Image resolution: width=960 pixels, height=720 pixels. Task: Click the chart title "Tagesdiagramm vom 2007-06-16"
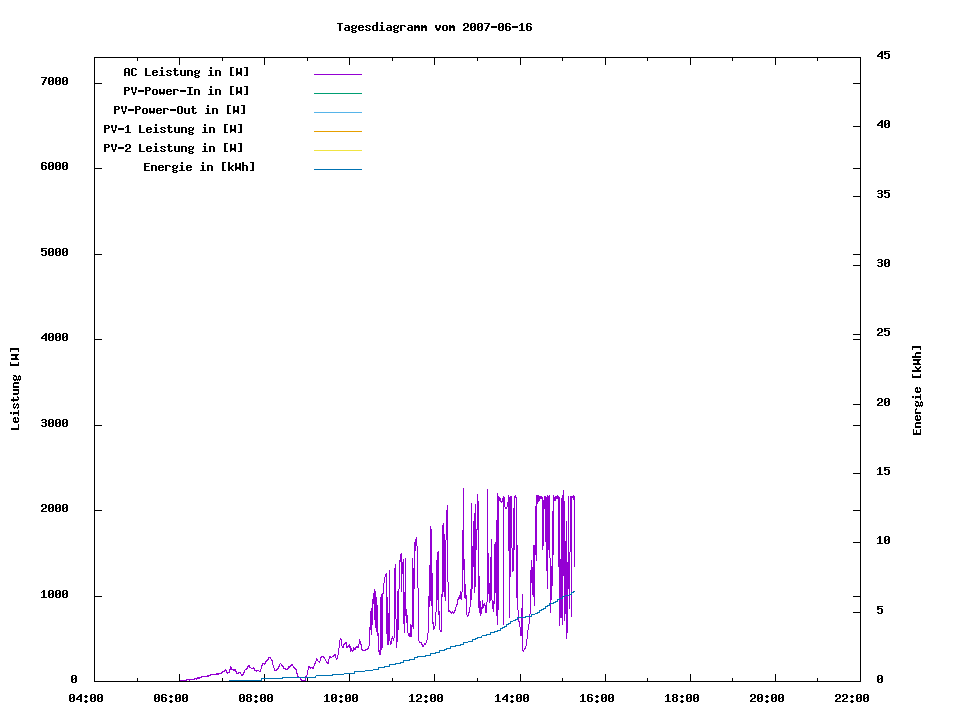pos(434,27)
